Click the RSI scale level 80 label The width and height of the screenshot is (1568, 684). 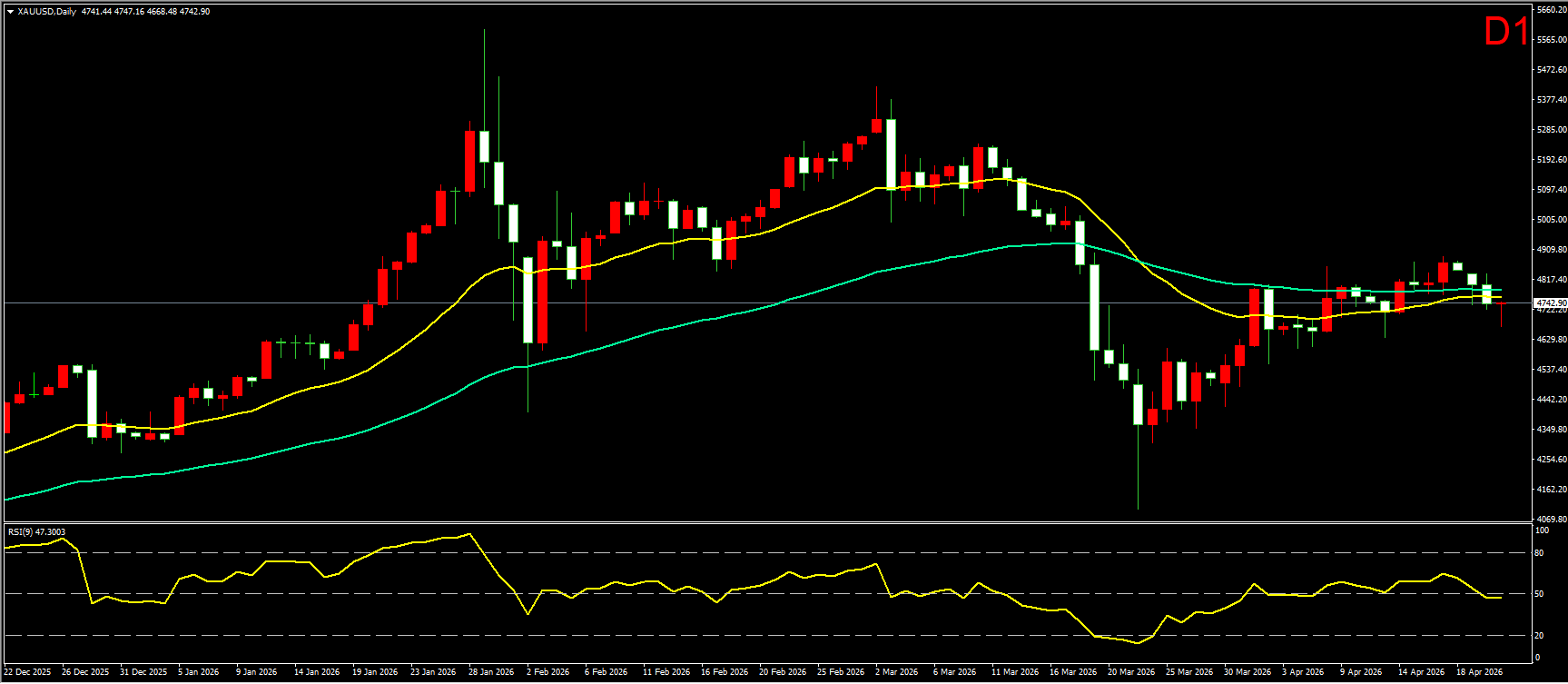(1539, 553)
